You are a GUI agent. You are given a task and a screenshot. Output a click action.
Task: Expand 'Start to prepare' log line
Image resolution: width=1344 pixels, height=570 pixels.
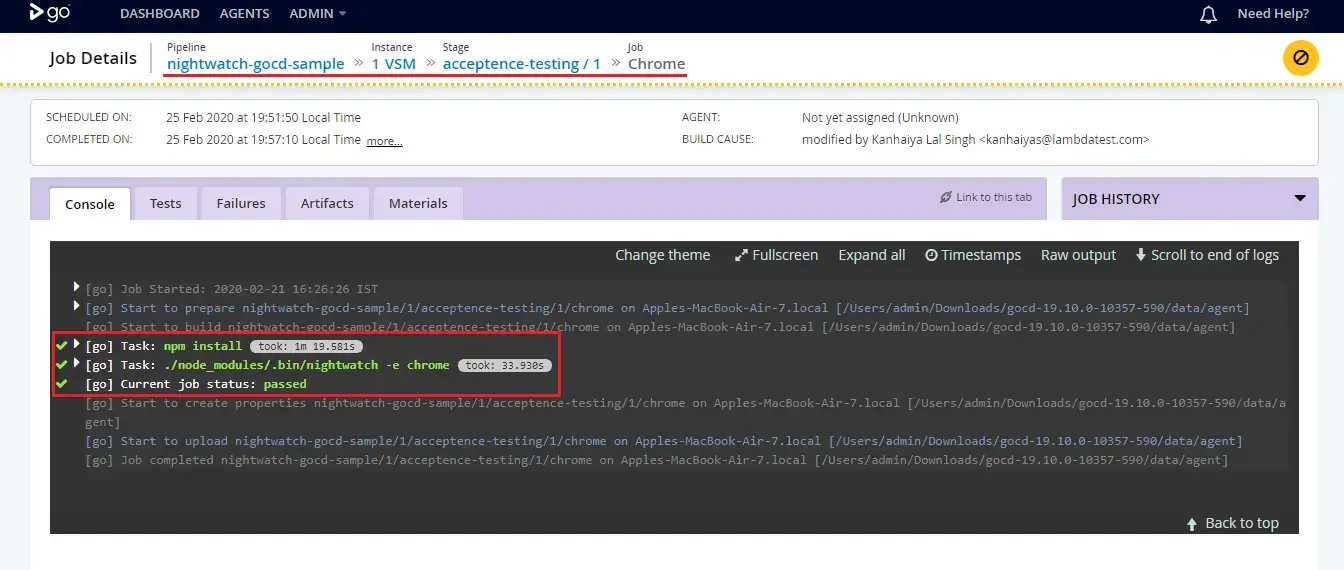pyautogui.click(x=77, y=306)
